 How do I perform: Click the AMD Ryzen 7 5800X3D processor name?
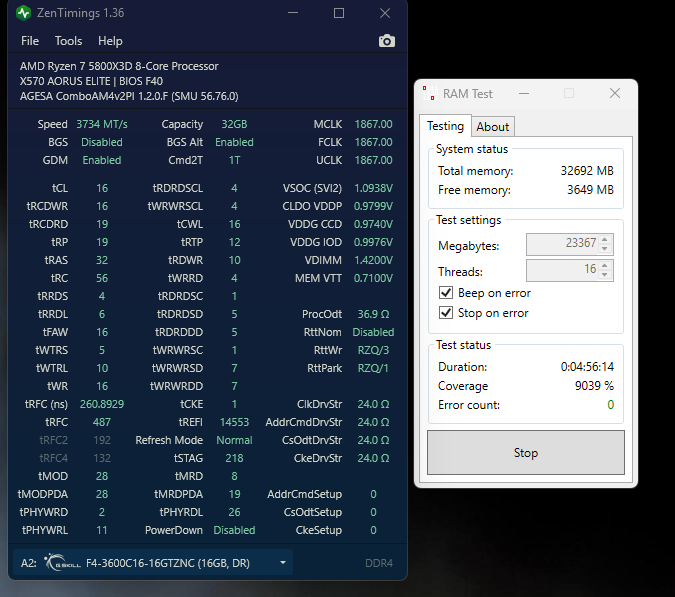pos(119,66)
